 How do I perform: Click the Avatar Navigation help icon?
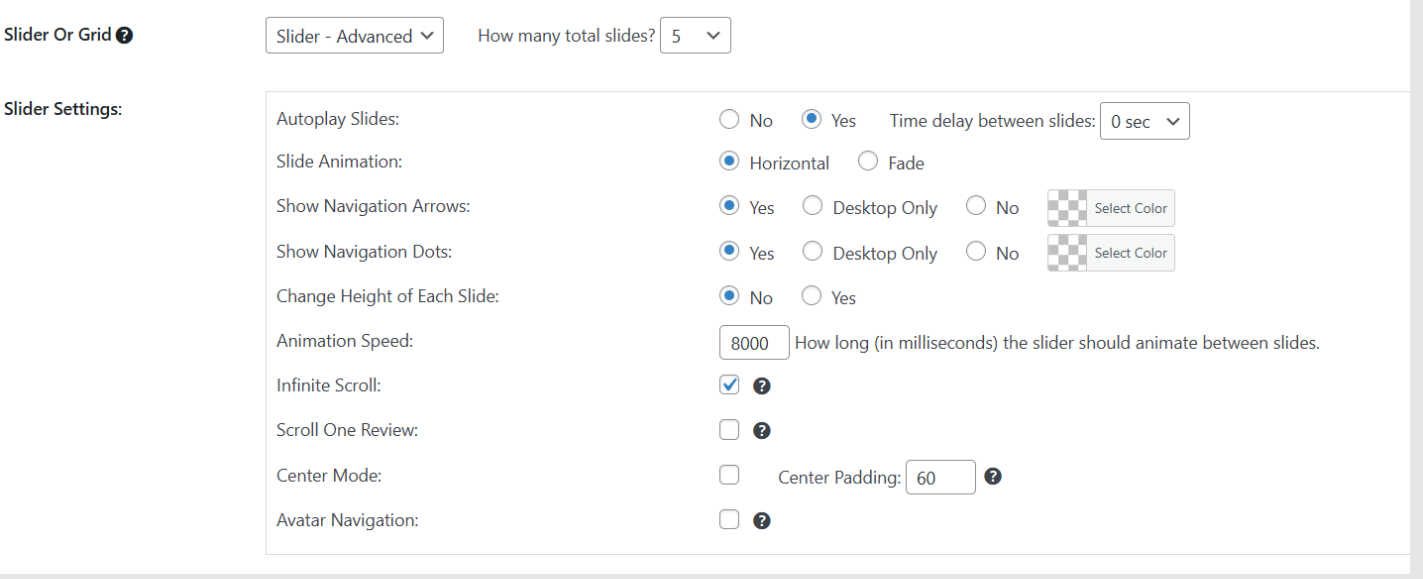(761, 521)
